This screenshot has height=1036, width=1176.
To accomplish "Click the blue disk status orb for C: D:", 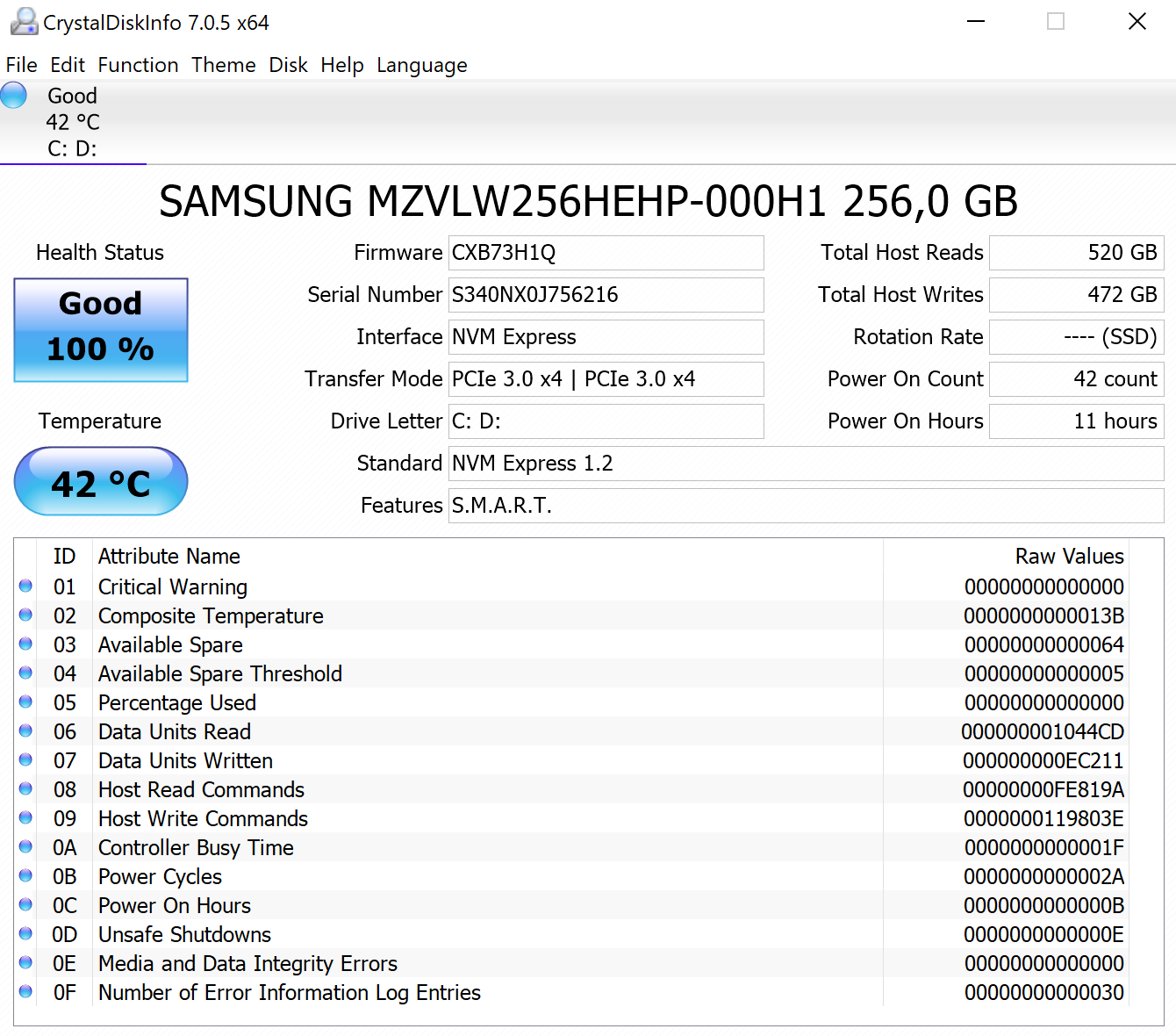I will [14, 95].
